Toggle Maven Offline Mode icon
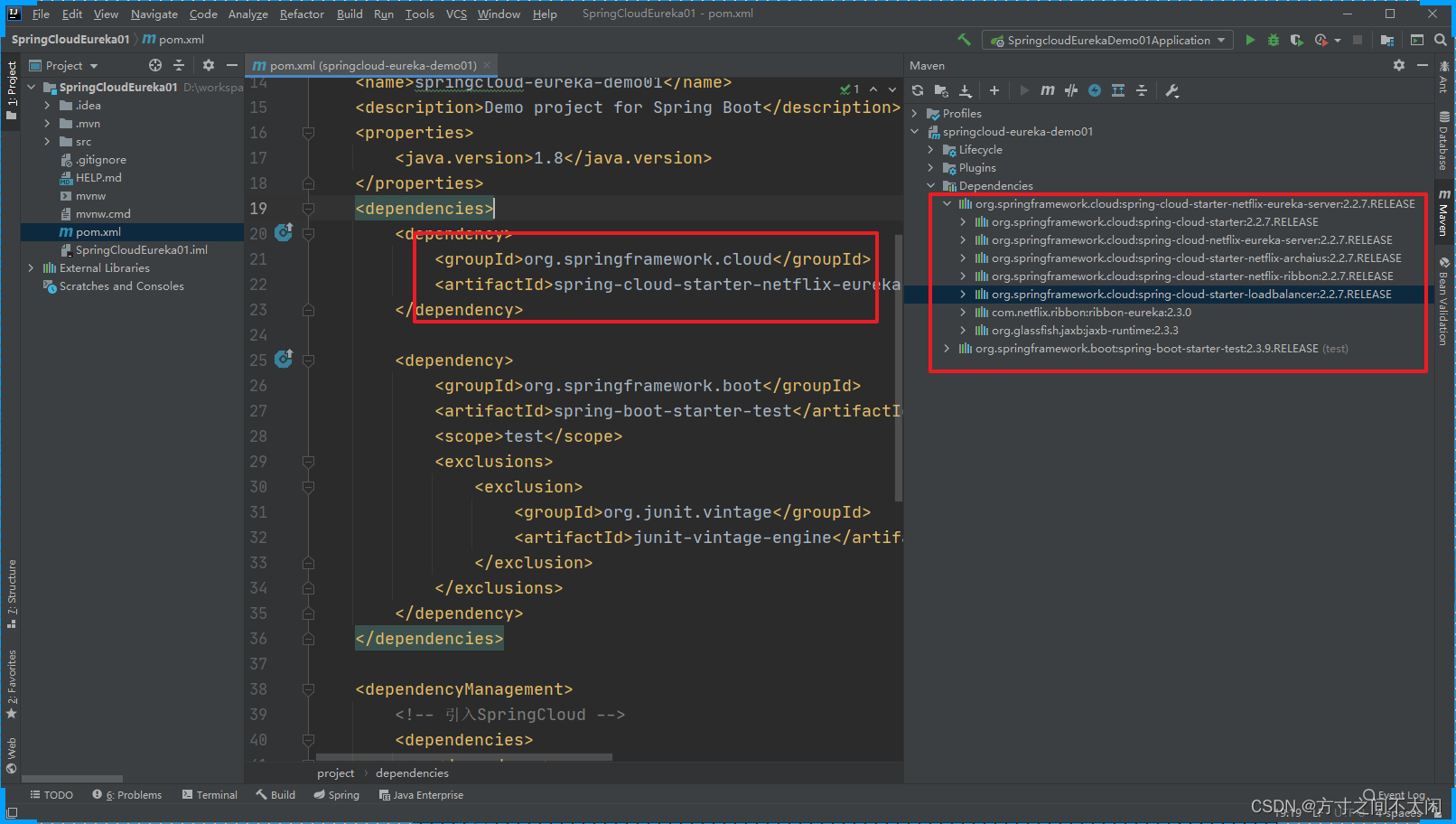This screenshot has width=1456, height=824. (1071, 90)
